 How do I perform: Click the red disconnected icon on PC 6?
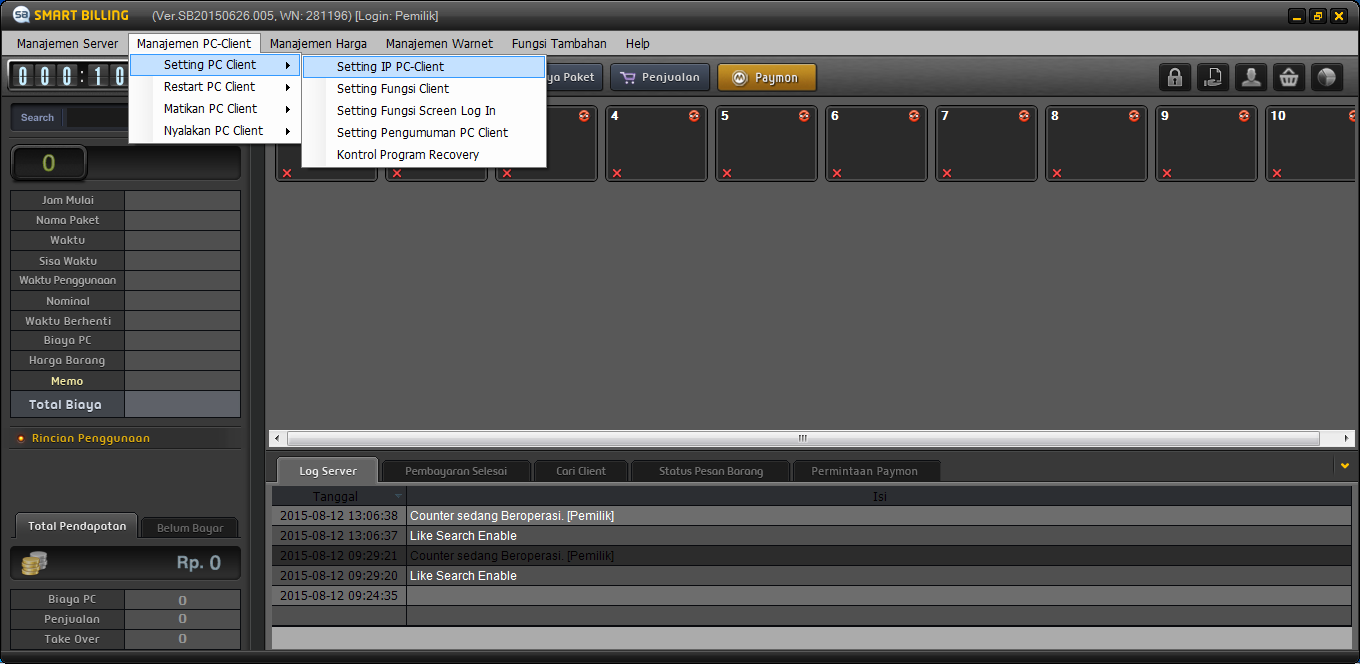point(914,116)
